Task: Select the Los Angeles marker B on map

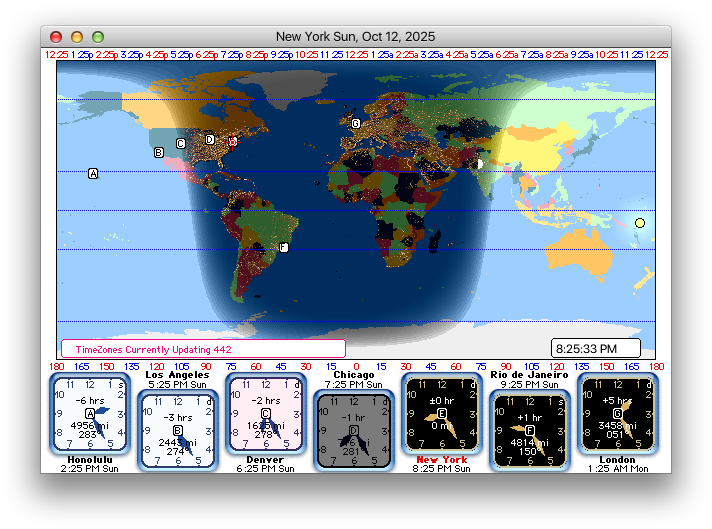Action: point(158,153)
